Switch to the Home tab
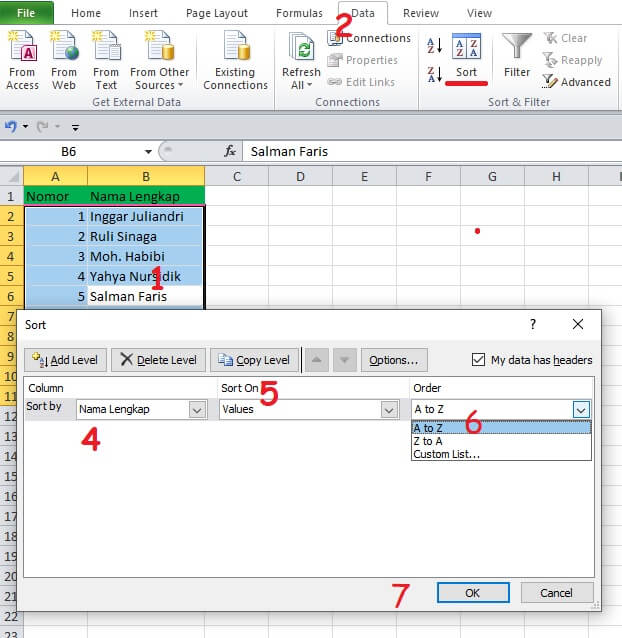The height and width of the screenshot is (638, 622). pyautogui.click(x=86, y=13)
